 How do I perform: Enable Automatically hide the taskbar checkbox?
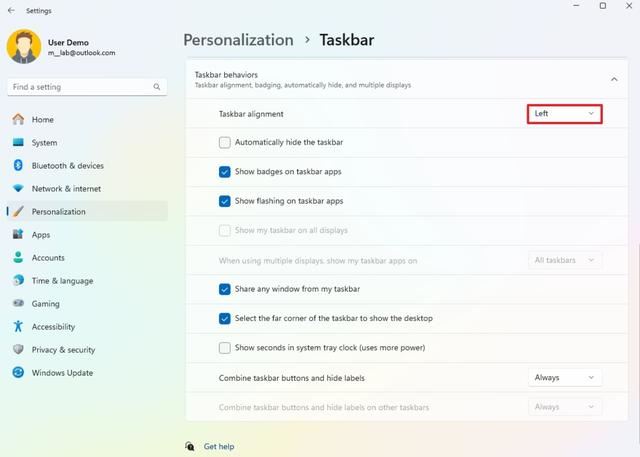(225, 143)
